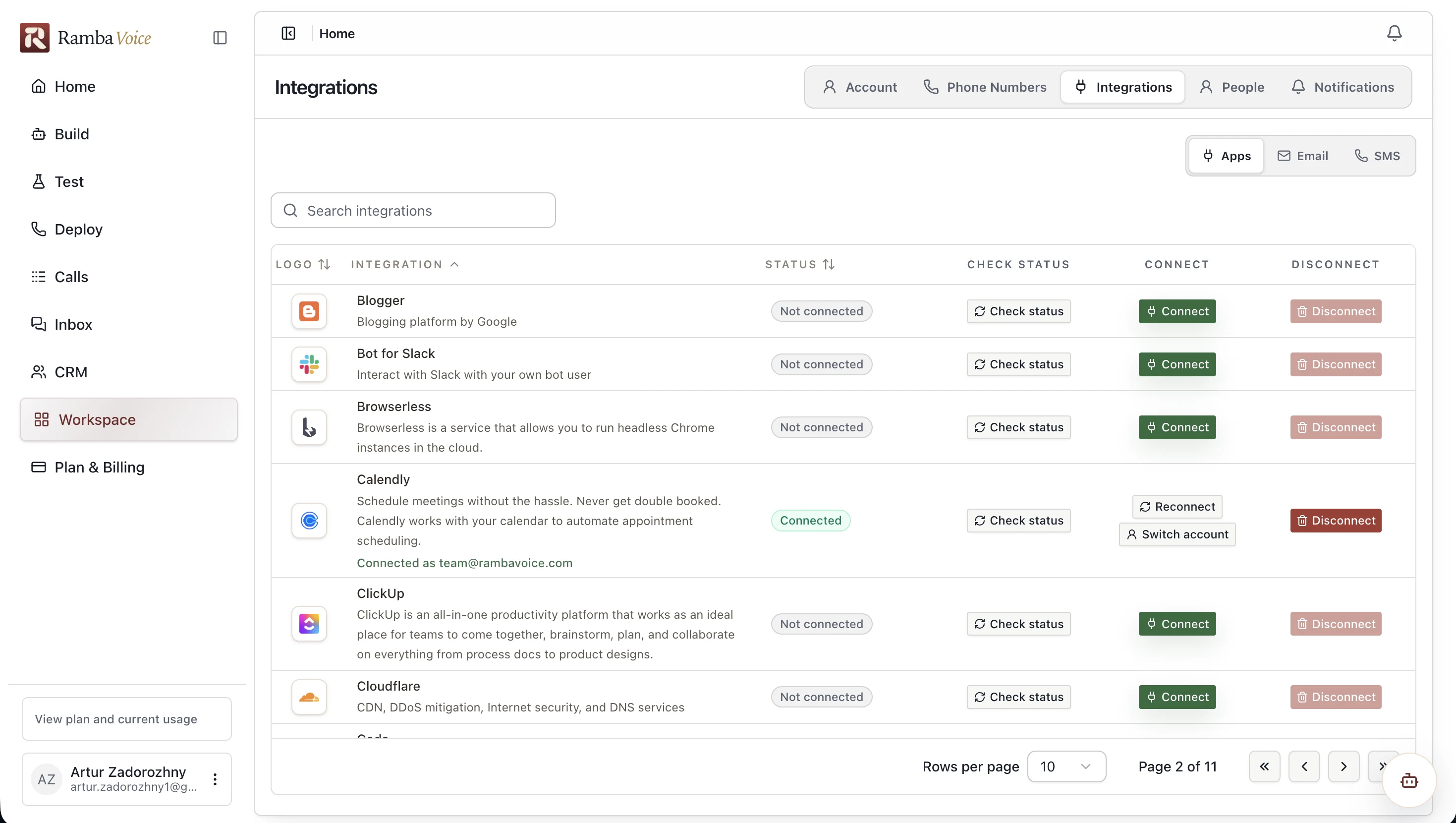Check status for Cloudflare

pos(1018,697)
